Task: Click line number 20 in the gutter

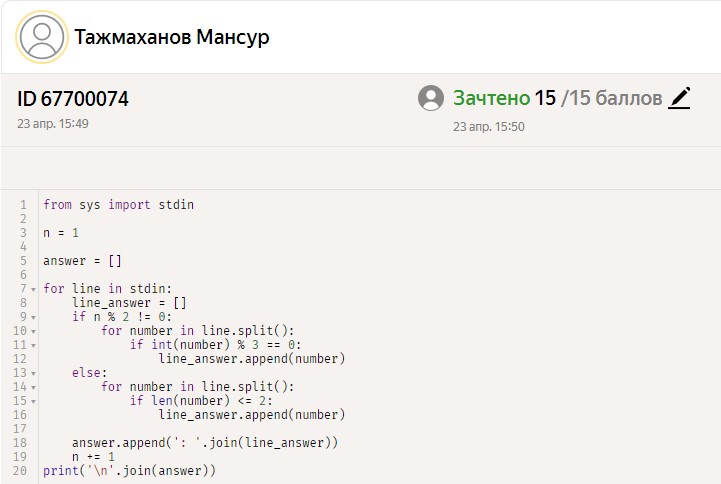Action: [20, 470]
